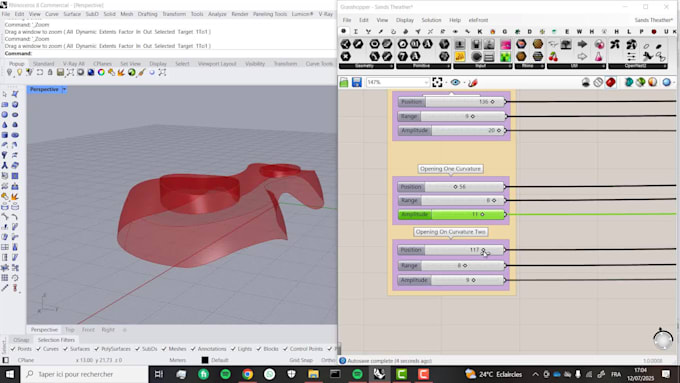Open the Display menu in Grasshopper

coord(405,20)
